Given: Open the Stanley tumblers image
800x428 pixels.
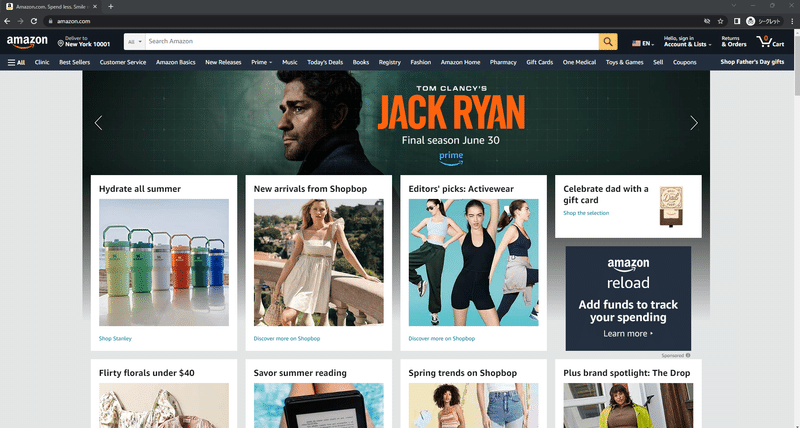Looking at the screenshot, I should 164,263.
